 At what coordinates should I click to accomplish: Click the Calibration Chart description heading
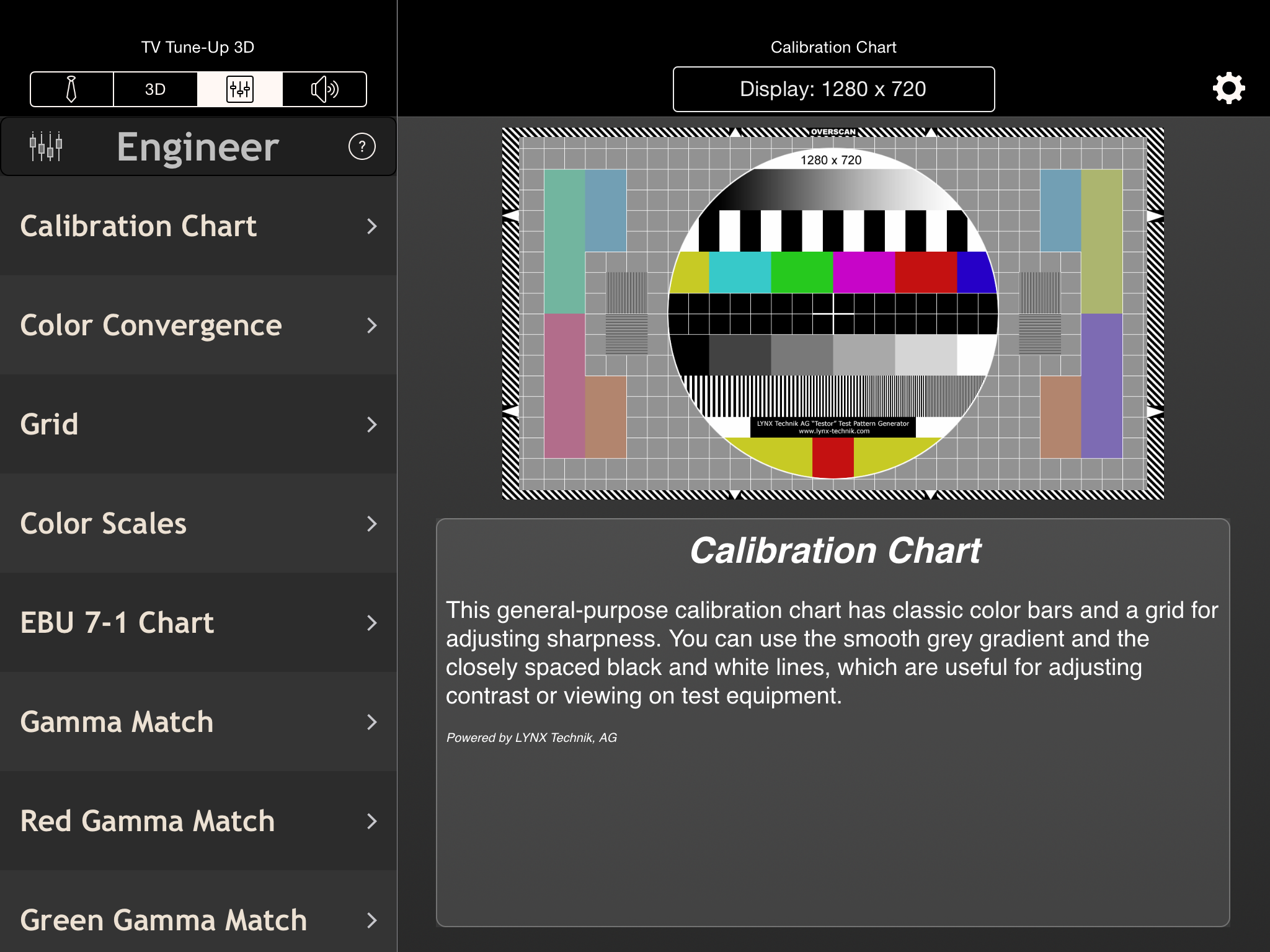835,550
